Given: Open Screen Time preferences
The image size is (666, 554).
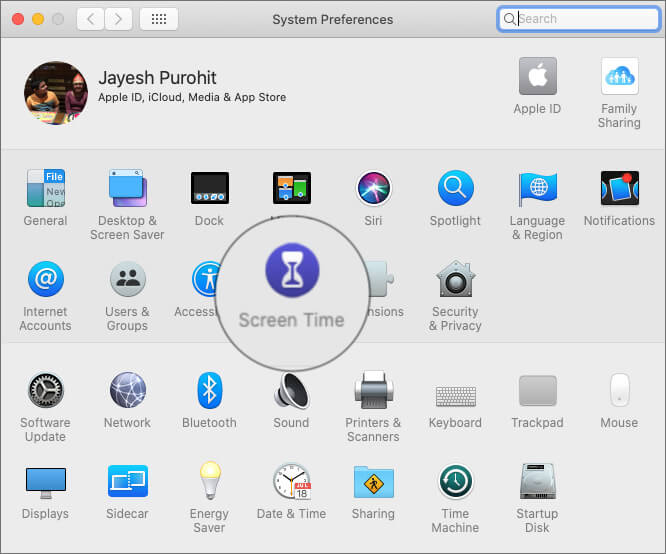Looking at the screenshot, I should pos(292,270).
